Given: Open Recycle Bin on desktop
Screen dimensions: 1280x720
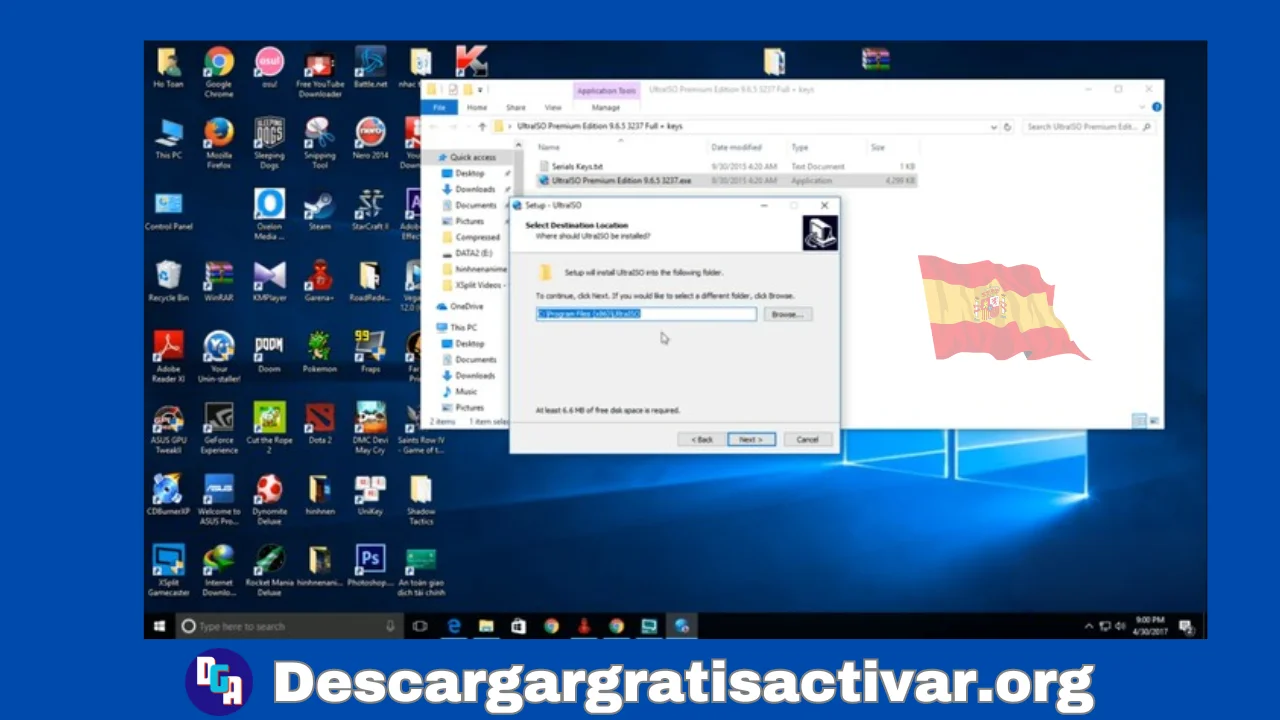Looking at the screenshot, I should (x=168, y=282).
